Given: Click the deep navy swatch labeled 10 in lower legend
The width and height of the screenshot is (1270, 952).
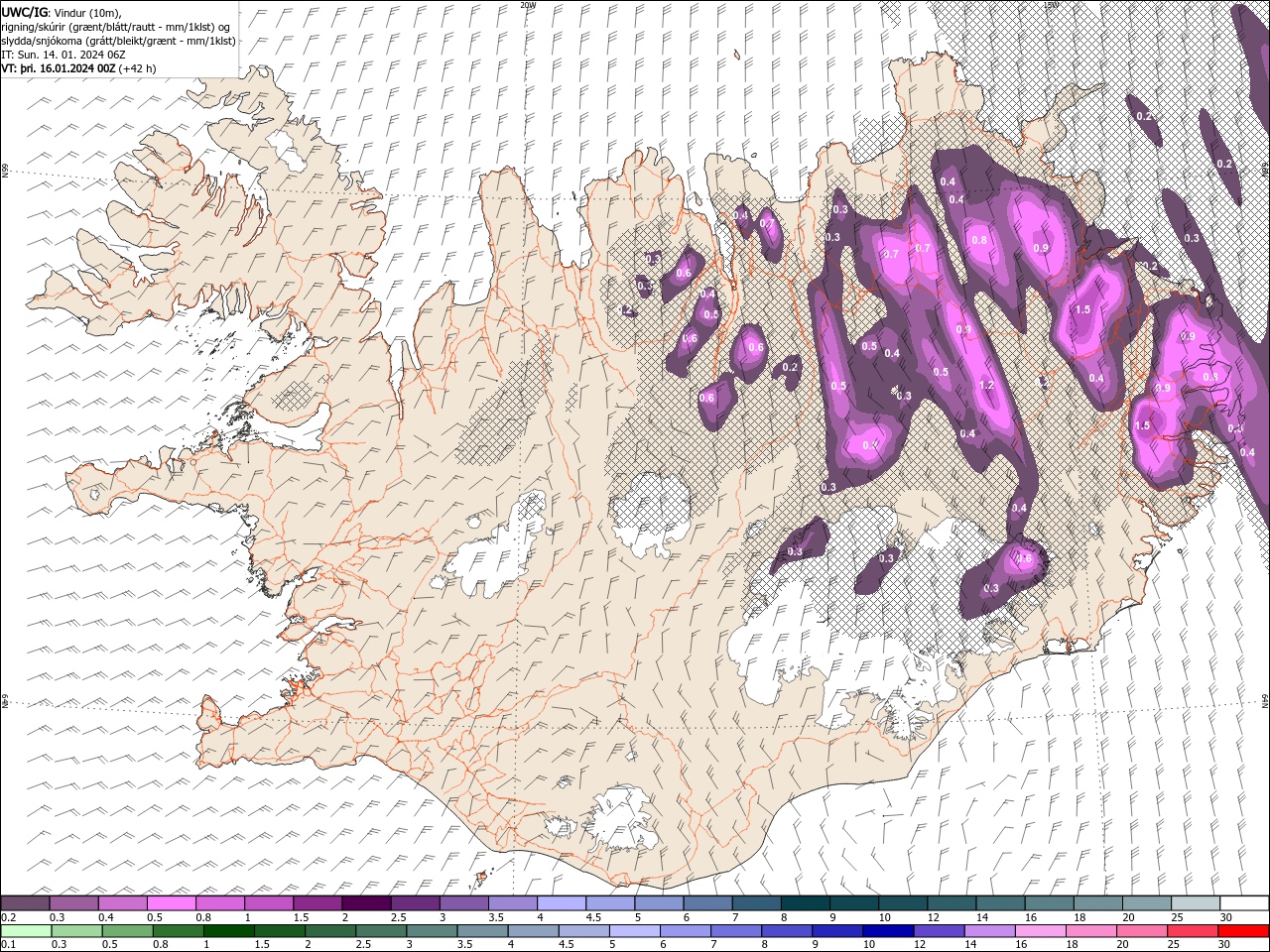Looking at the screenshot, I should coord(888,931).
